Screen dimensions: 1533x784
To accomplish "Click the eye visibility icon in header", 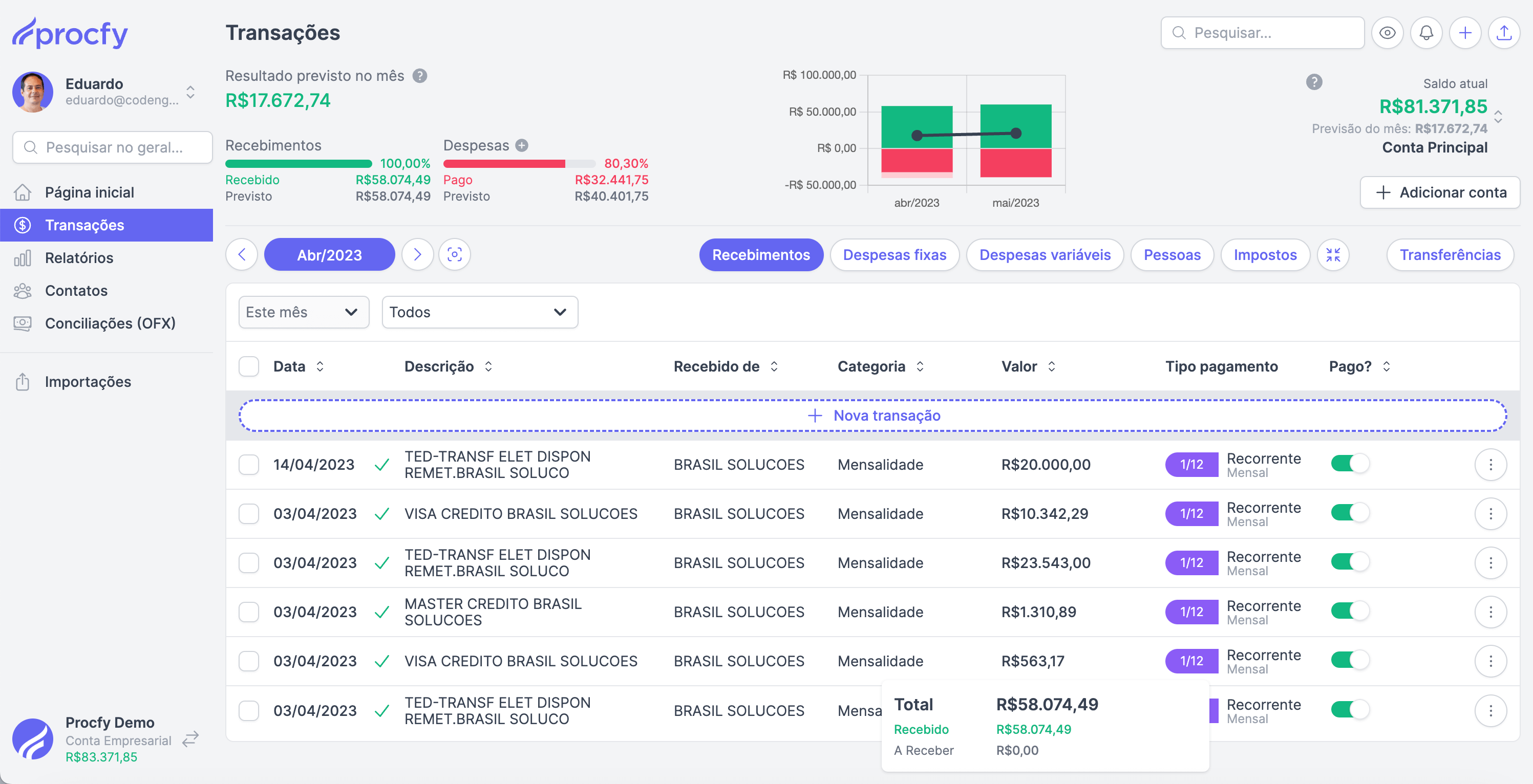I will pyautogui.click(x=1387, y=33).
